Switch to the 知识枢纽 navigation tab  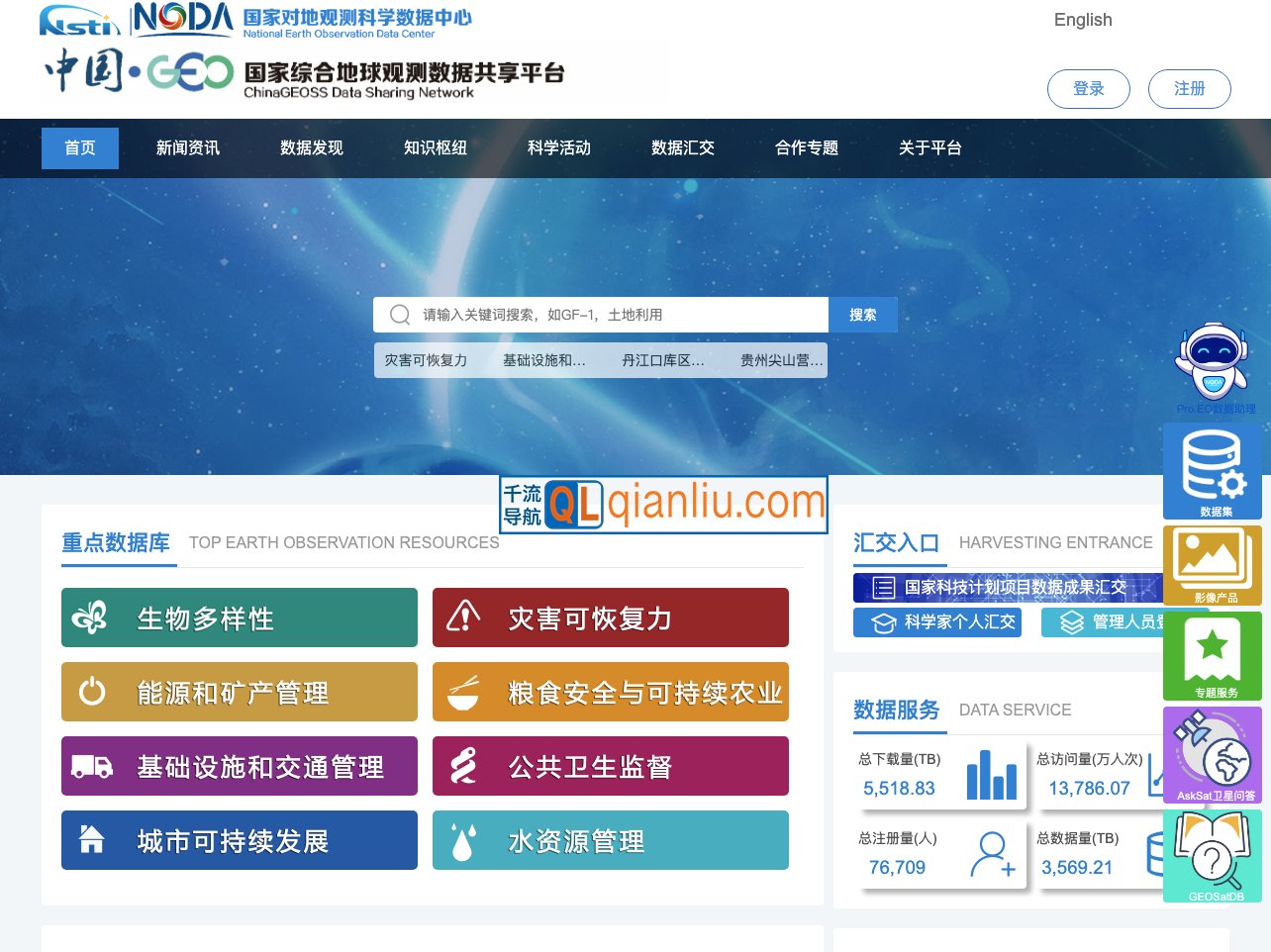pyautogui.click(x=435, y=147)
